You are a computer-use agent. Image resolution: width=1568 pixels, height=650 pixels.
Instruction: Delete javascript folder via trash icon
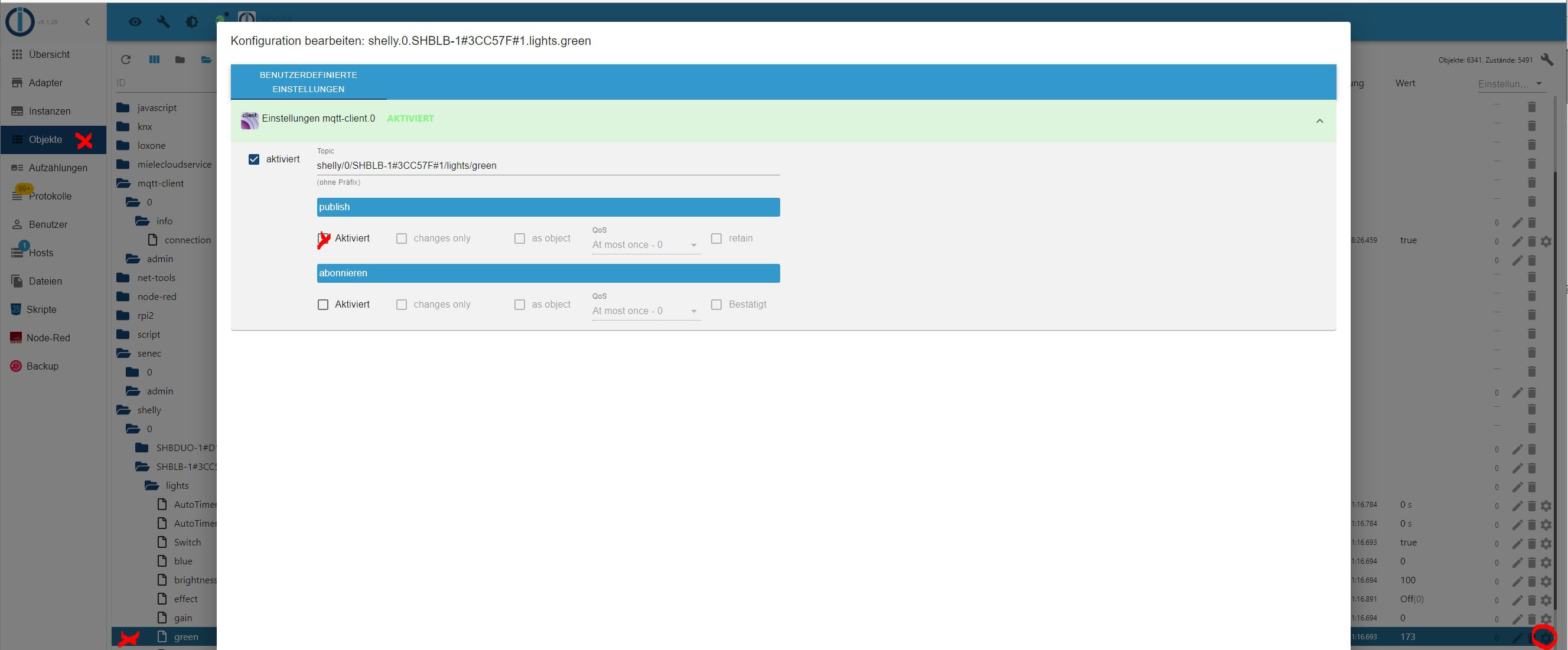(1532, 107)
